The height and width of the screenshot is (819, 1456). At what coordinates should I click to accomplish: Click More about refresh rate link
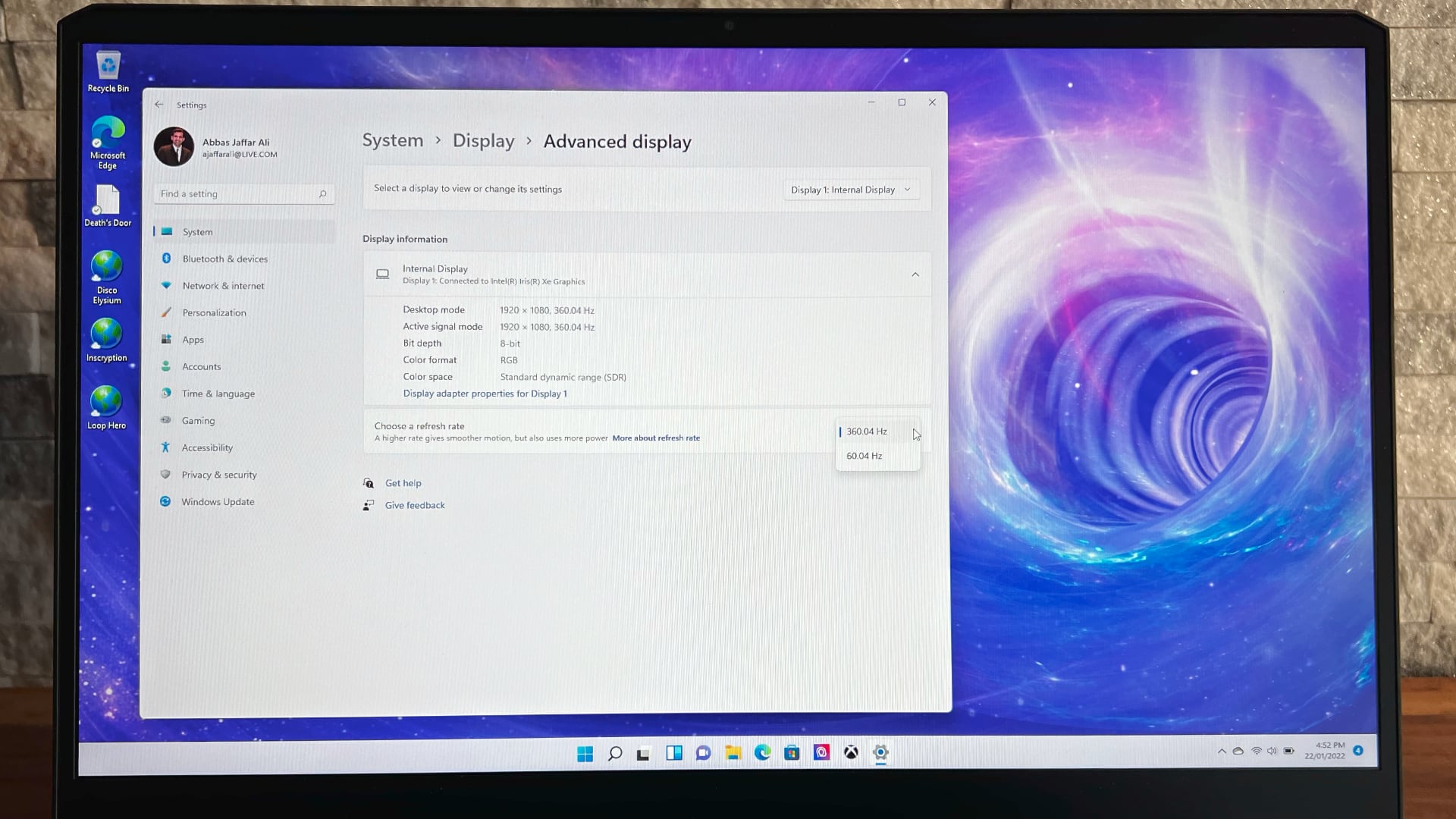coord(655,438)
